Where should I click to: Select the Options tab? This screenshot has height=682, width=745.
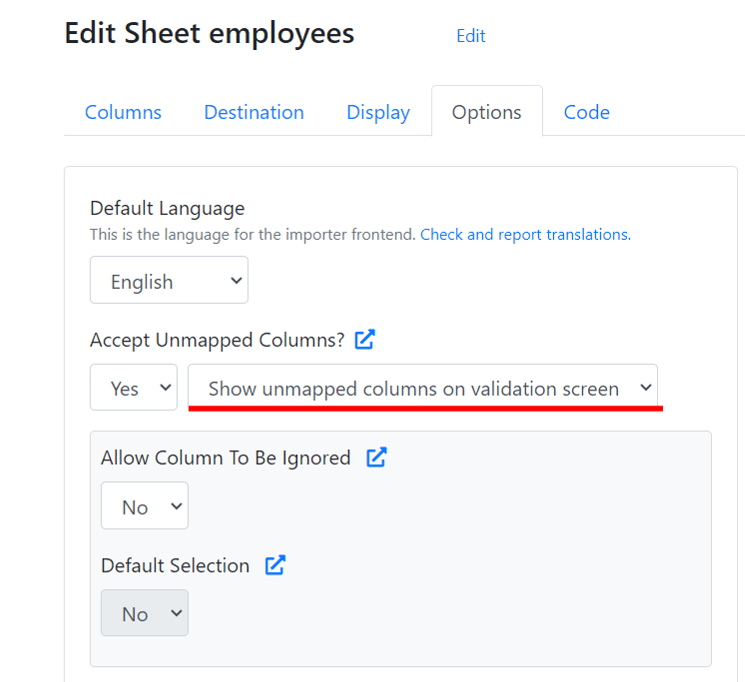(487, 112)
